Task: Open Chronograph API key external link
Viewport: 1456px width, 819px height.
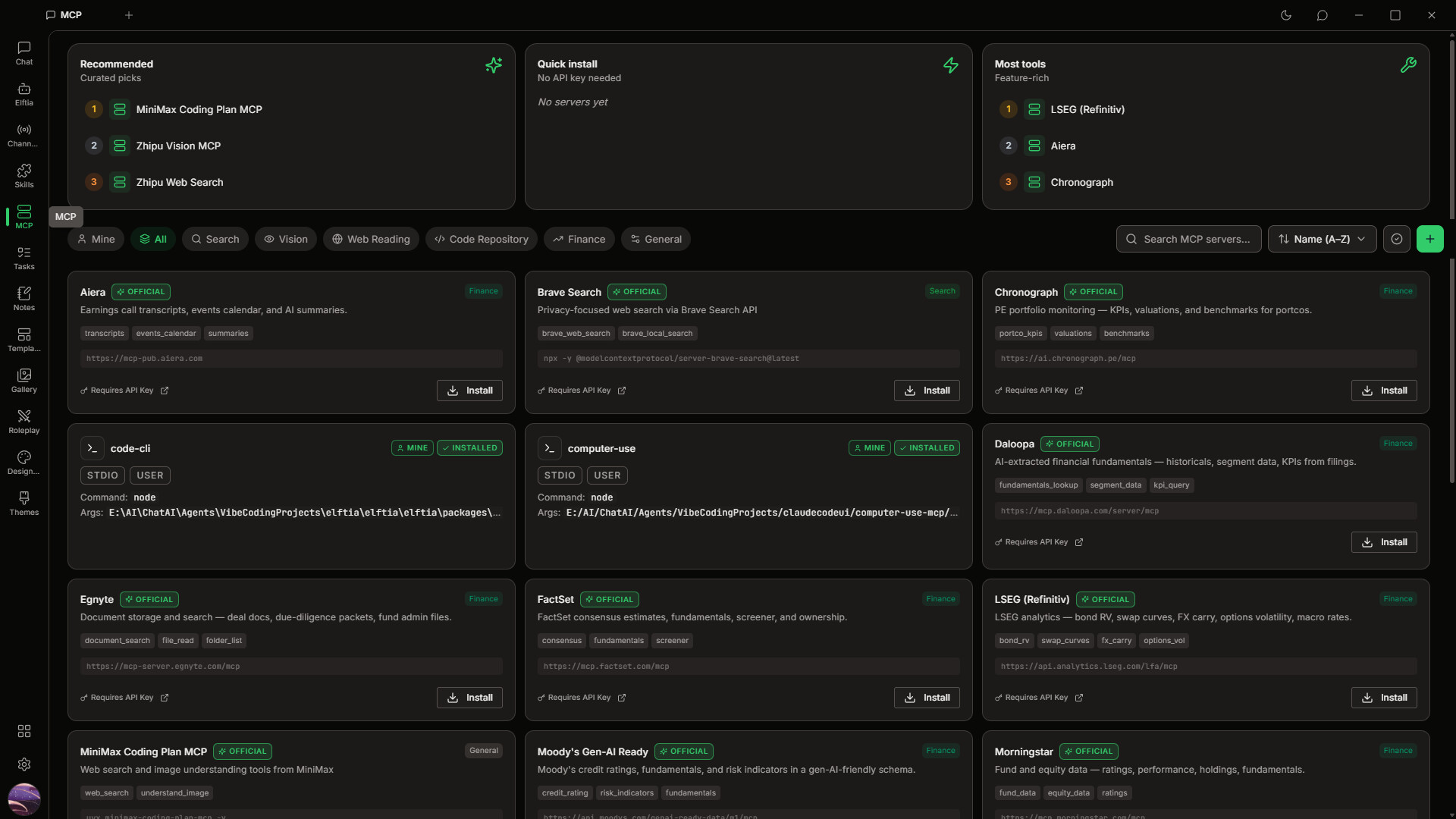Action: click(1079, 391)
